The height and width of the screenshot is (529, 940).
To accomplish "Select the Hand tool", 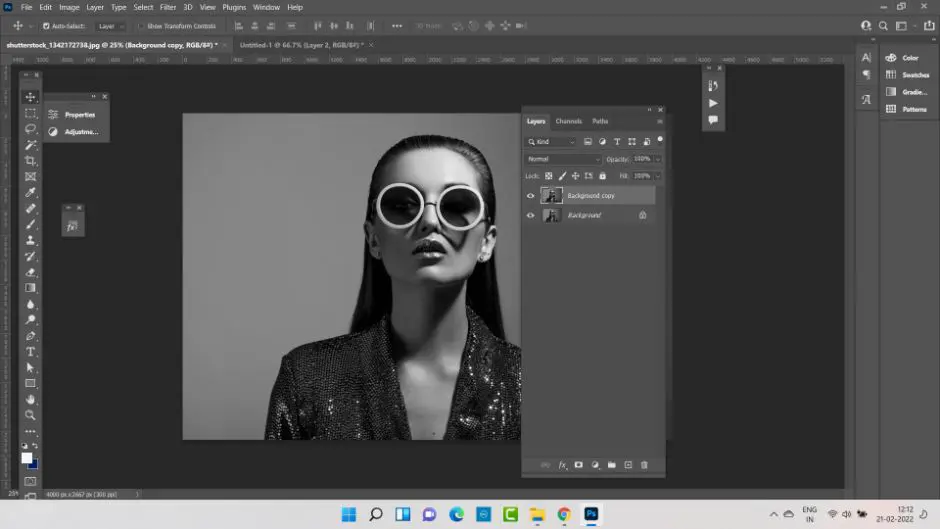I will coord(31,399).
